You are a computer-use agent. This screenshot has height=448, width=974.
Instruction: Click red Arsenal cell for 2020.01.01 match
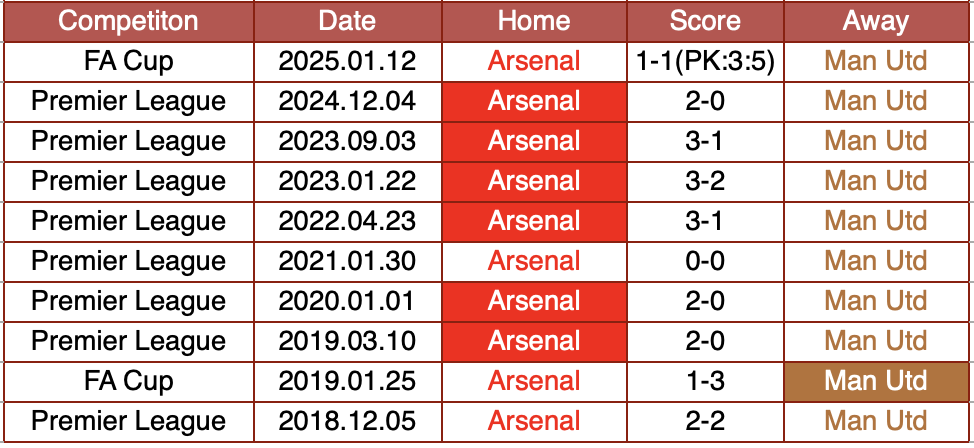pyautogui.click(x=534, y=301)
